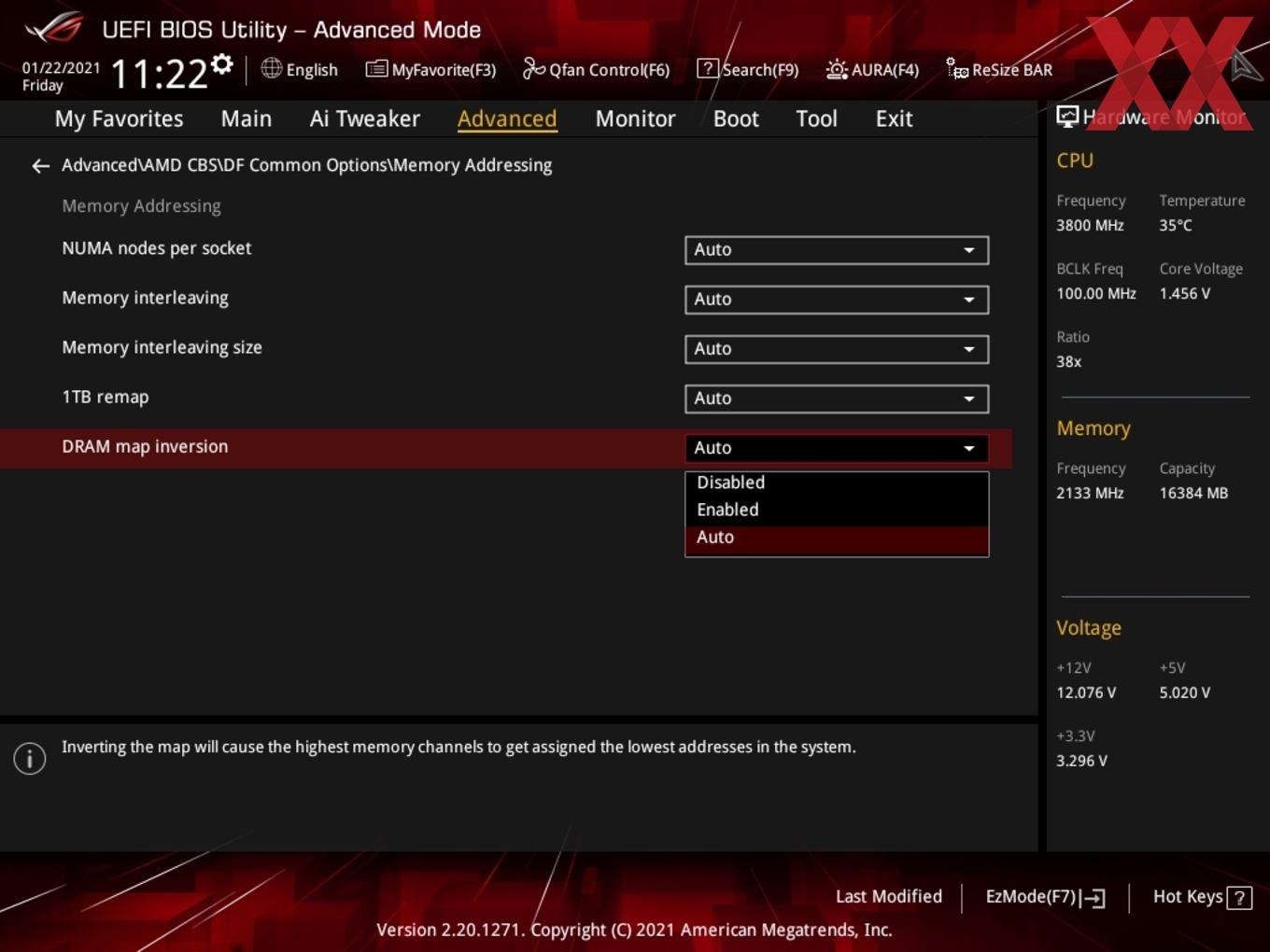Viewport: 1270px width, 952px height.
Task: Select the Advanced tab
Action: click(507, 119)
